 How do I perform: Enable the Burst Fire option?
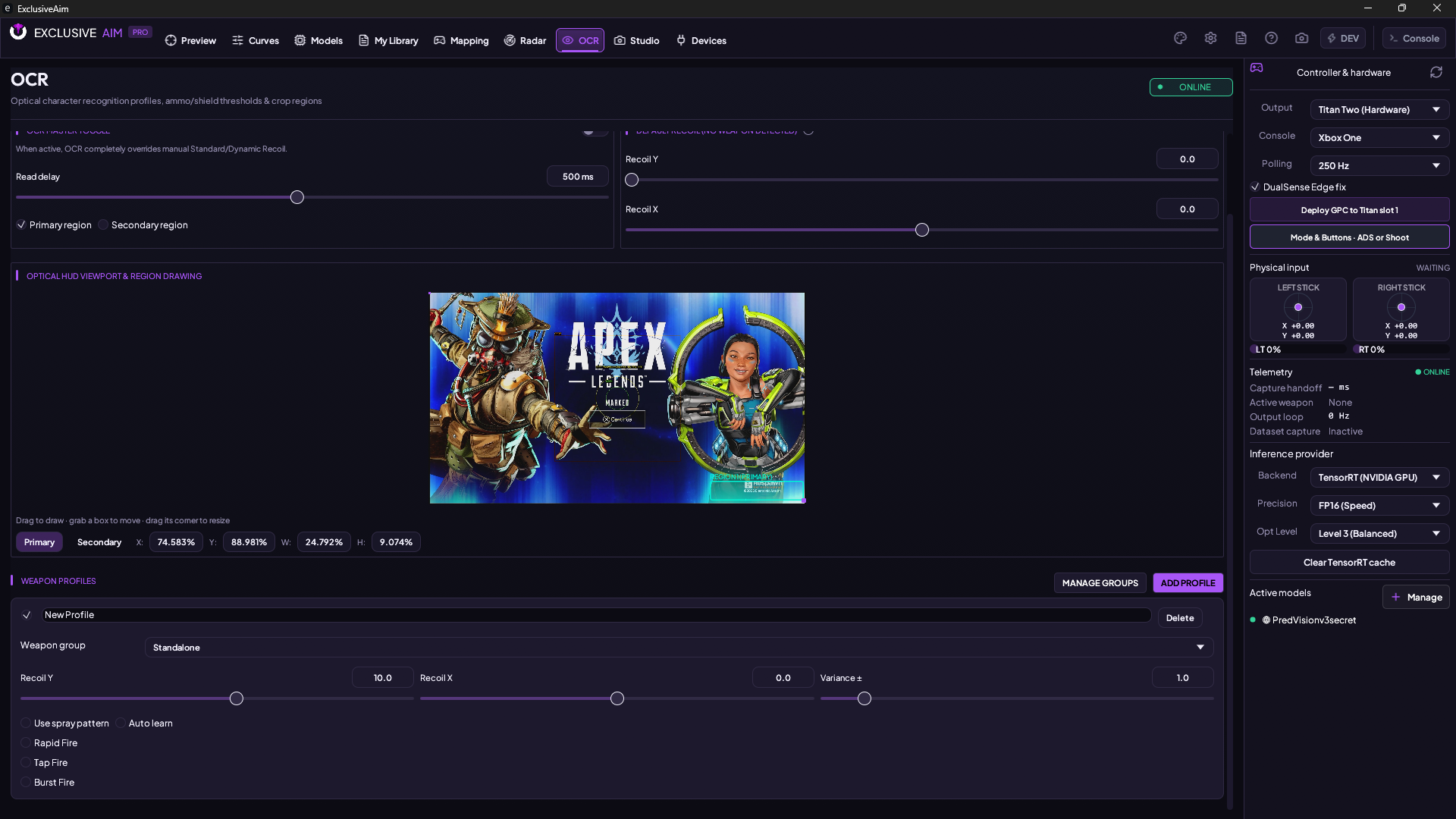point(26,783)
